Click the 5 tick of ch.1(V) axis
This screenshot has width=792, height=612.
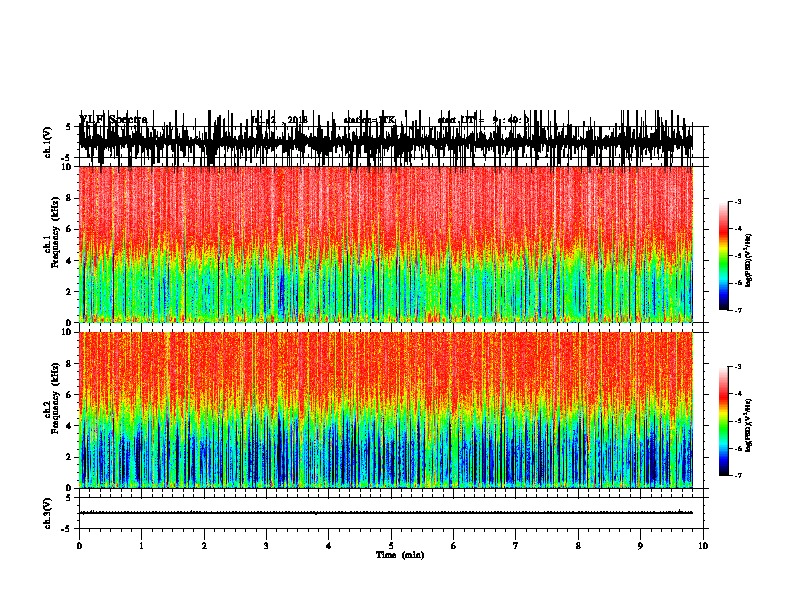coord(68,127)
